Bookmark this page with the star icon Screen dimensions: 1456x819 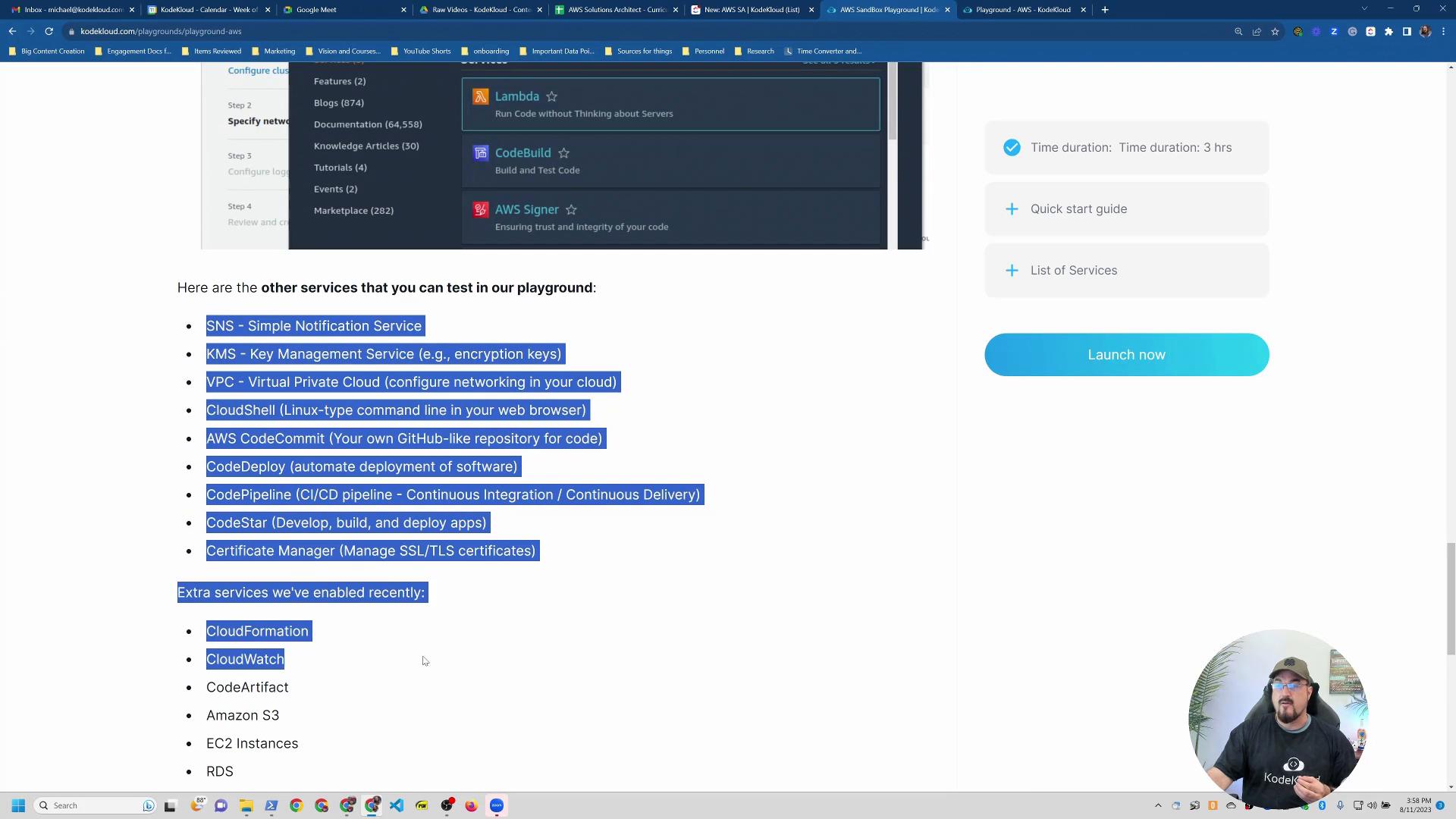click(1275, 32)
